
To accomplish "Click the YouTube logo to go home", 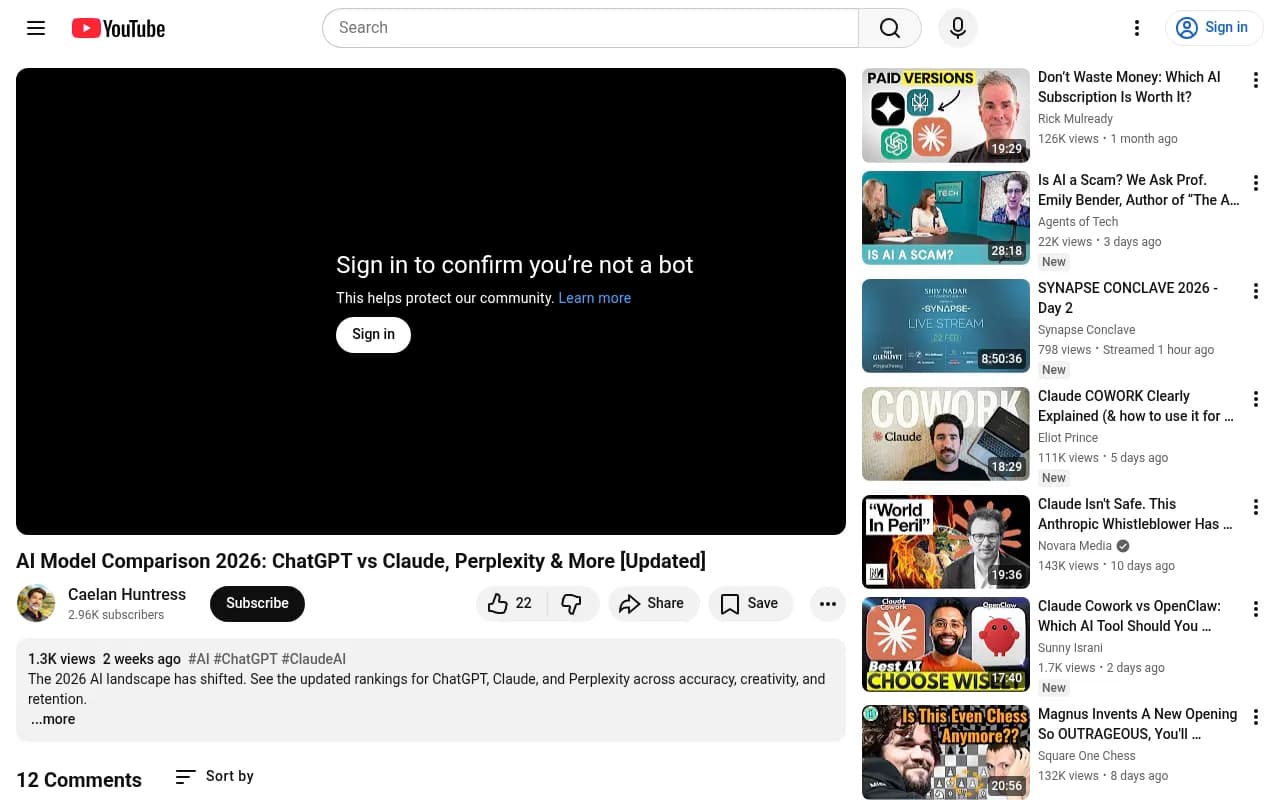I will click(117, 28).
